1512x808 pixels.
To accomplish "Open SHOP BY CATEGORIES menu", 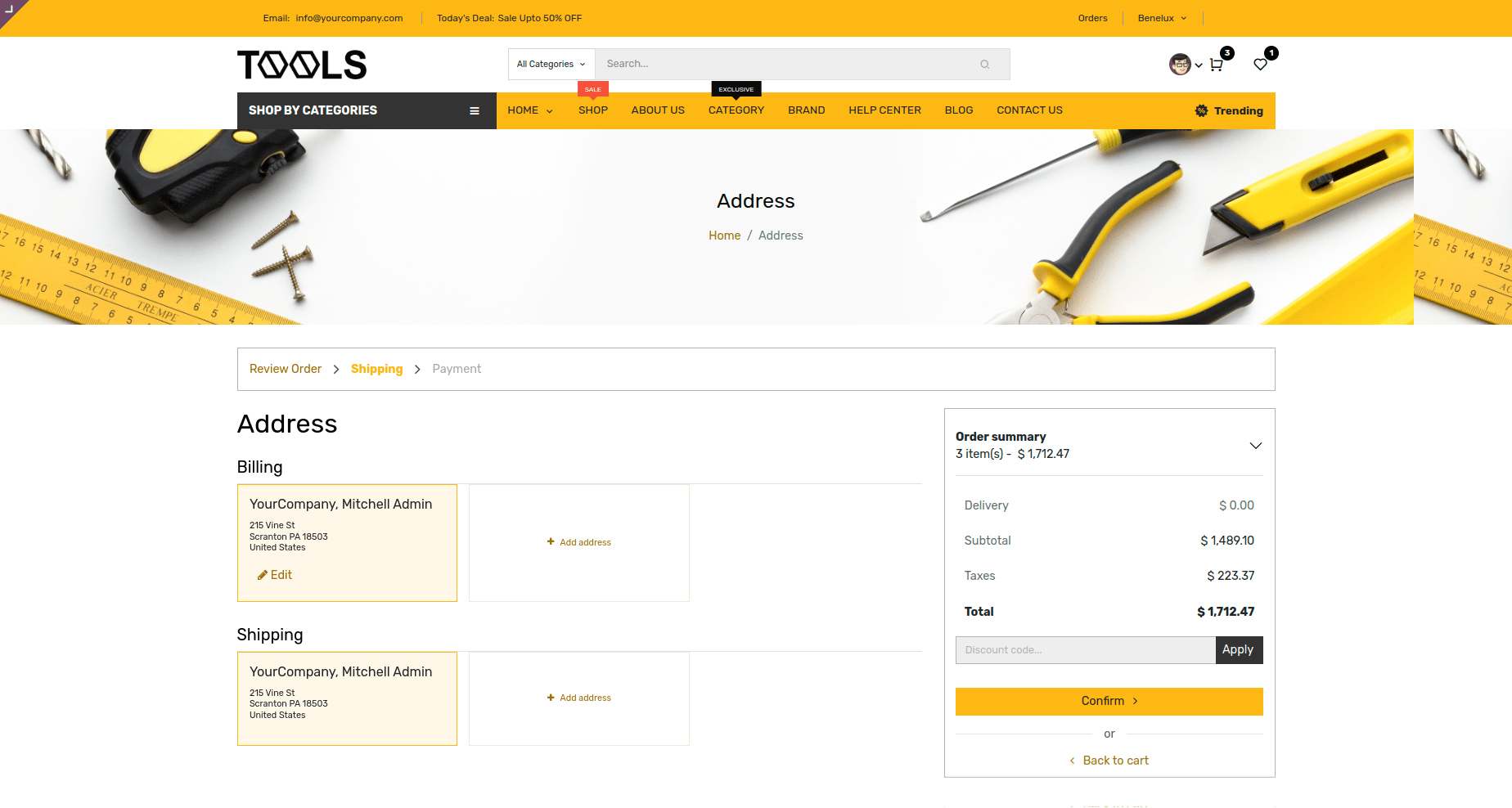I will [x=367, y=110].
